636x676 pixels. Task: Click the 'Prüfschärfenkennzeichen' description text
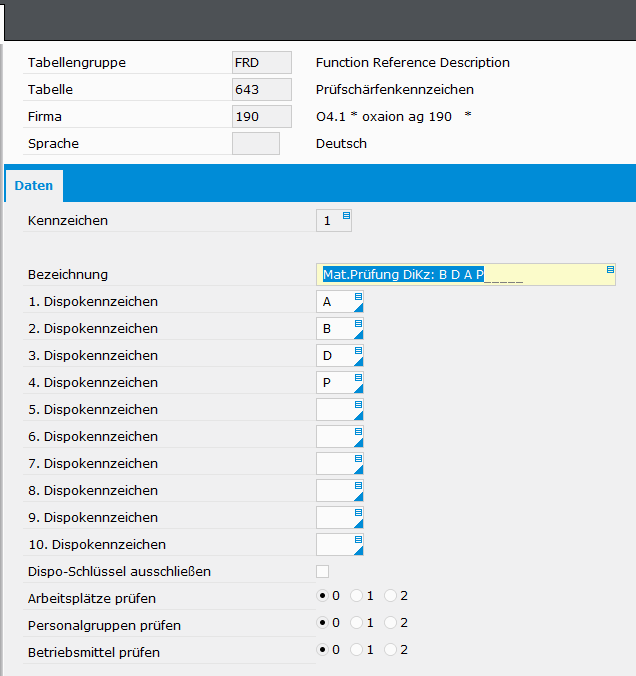point(395,90)
